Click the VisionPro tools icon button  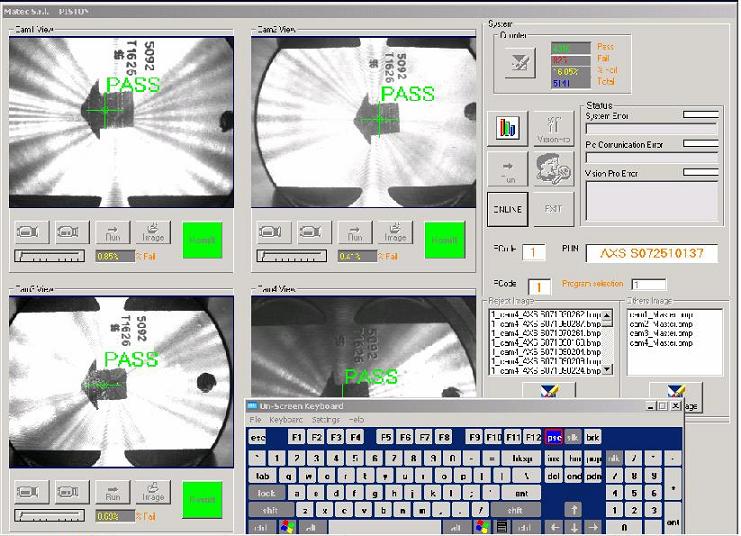(x=553, y=128)
